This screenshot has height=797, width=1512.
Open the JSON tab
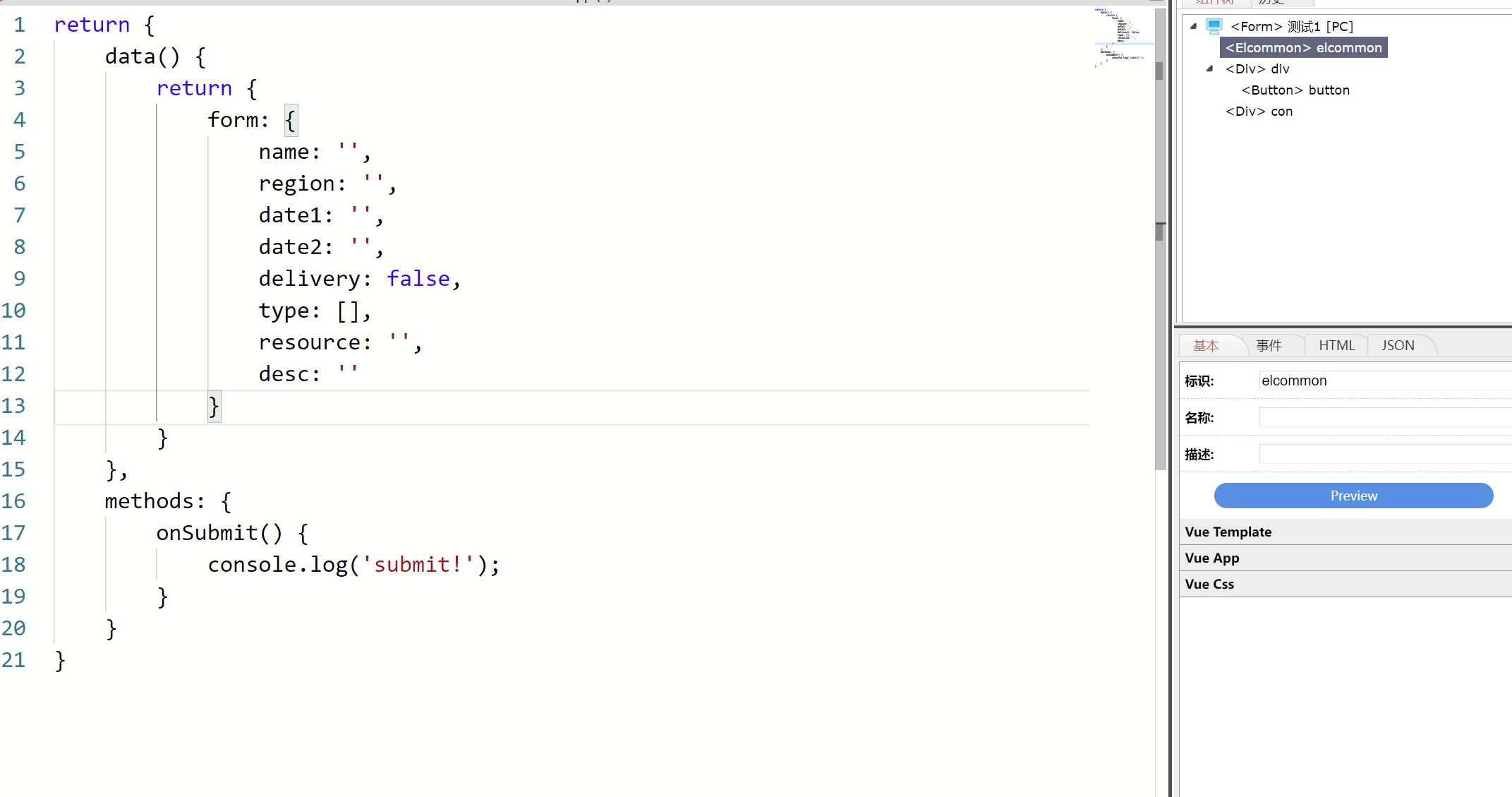(x=1398, y=345)
